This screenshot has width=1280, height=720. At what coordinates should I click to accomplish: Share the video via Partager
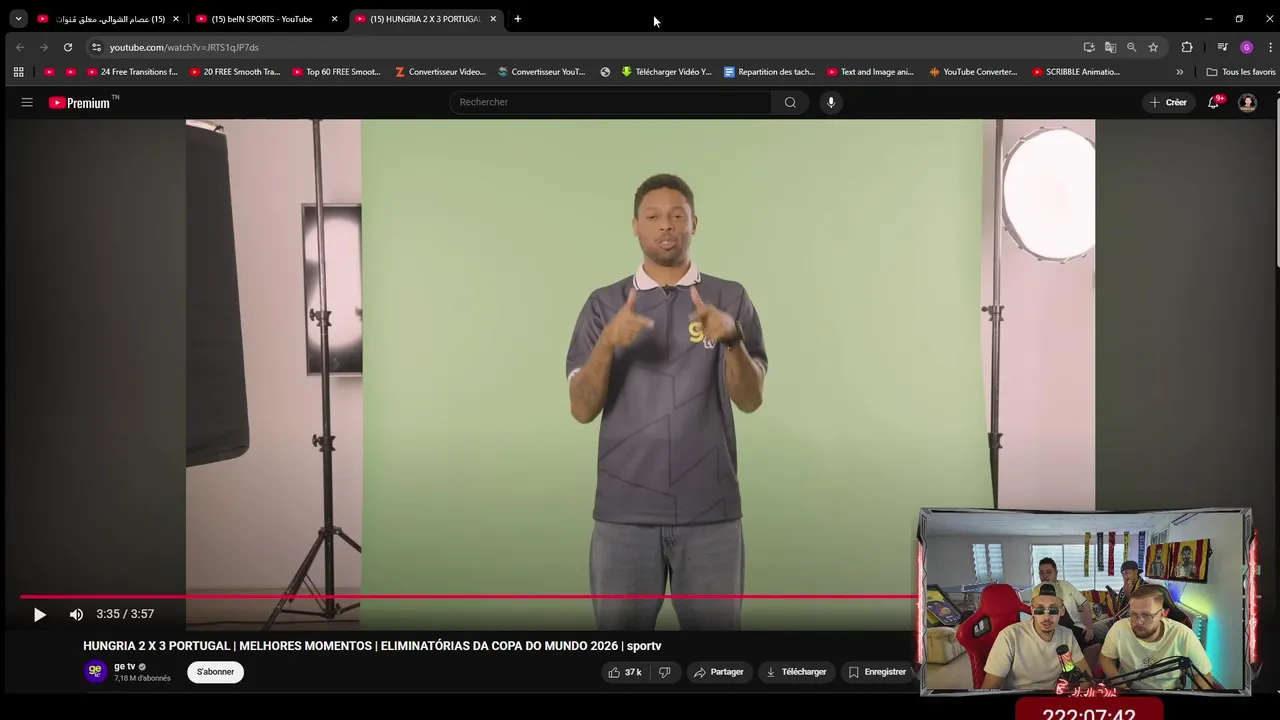pyautogui.click(x=719, y=672)
